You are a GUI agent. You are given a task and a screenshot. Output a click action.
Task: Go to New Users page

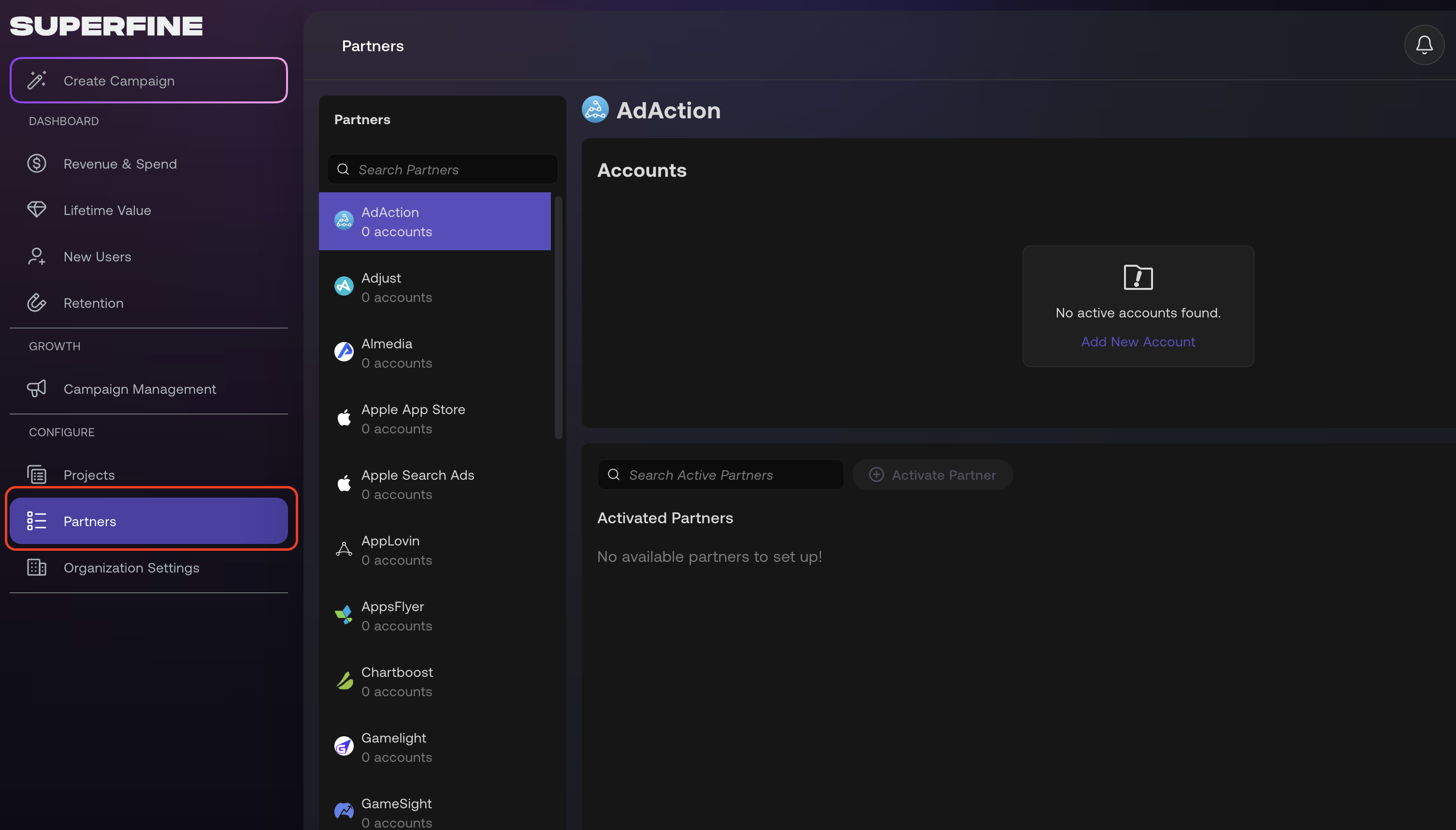(149, 257)
